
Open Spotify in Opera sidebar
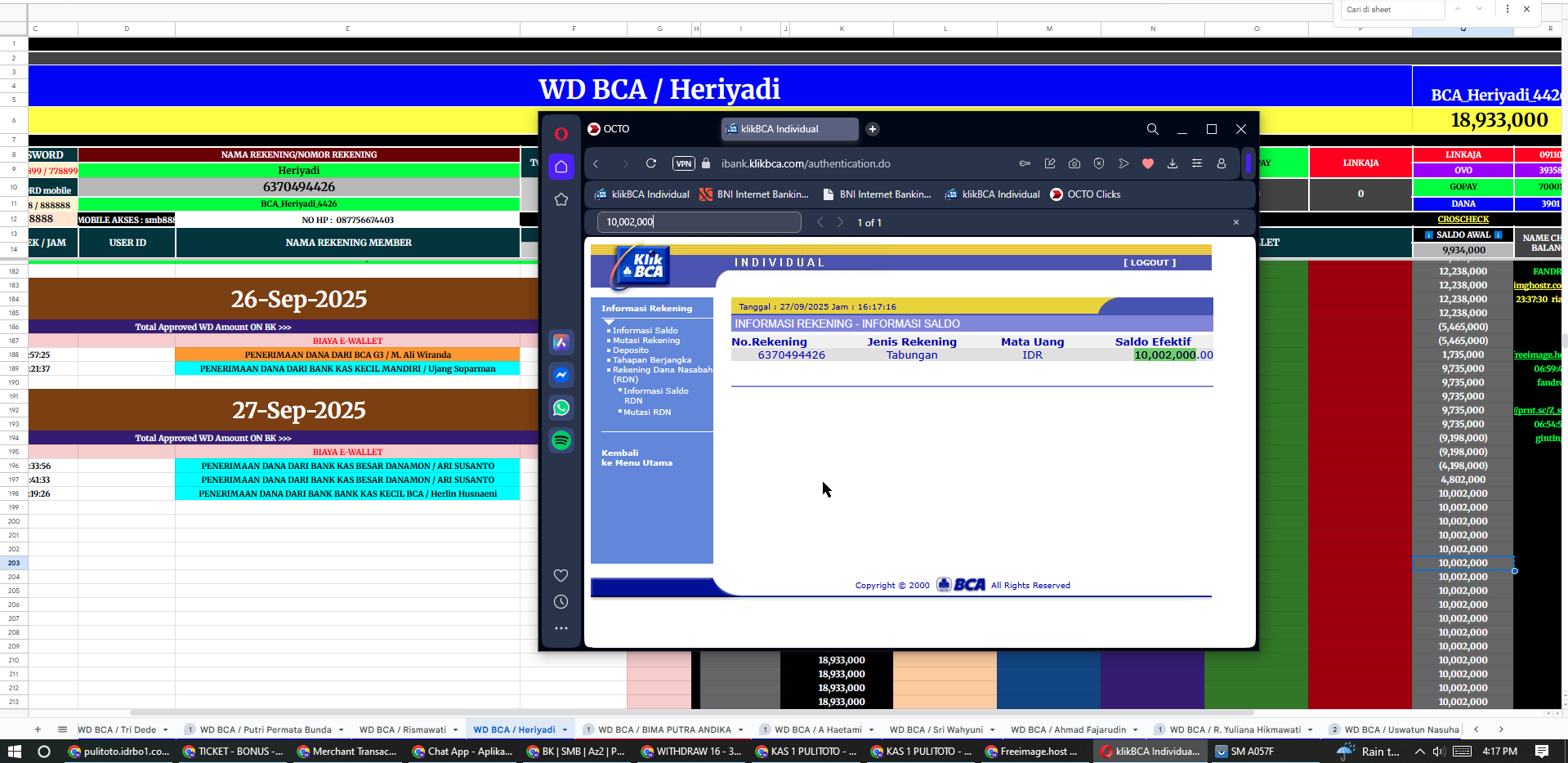coord(561,440)
